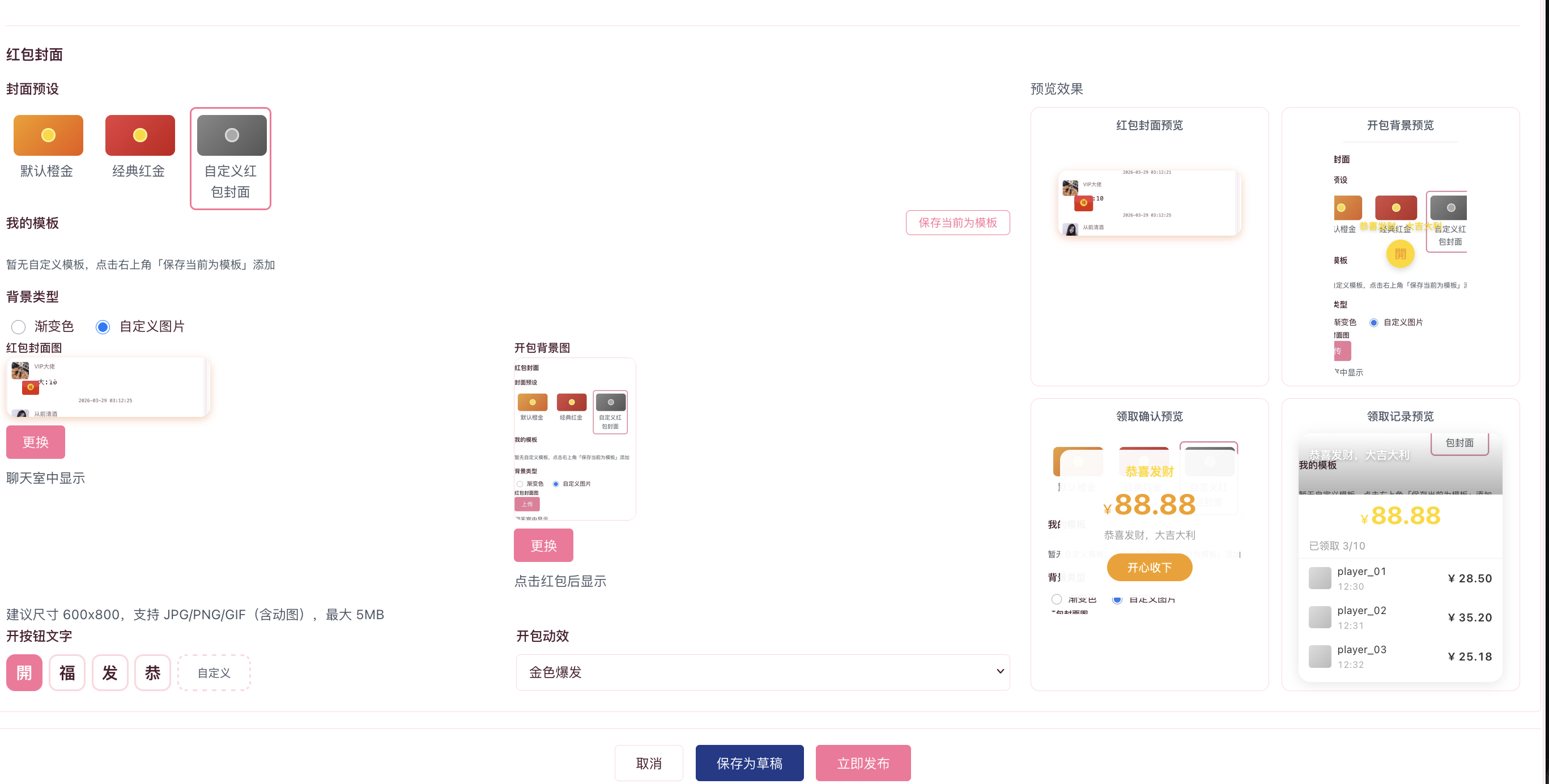
Task: Select the 自定义红包封面 gray preset
Action: 231,158
